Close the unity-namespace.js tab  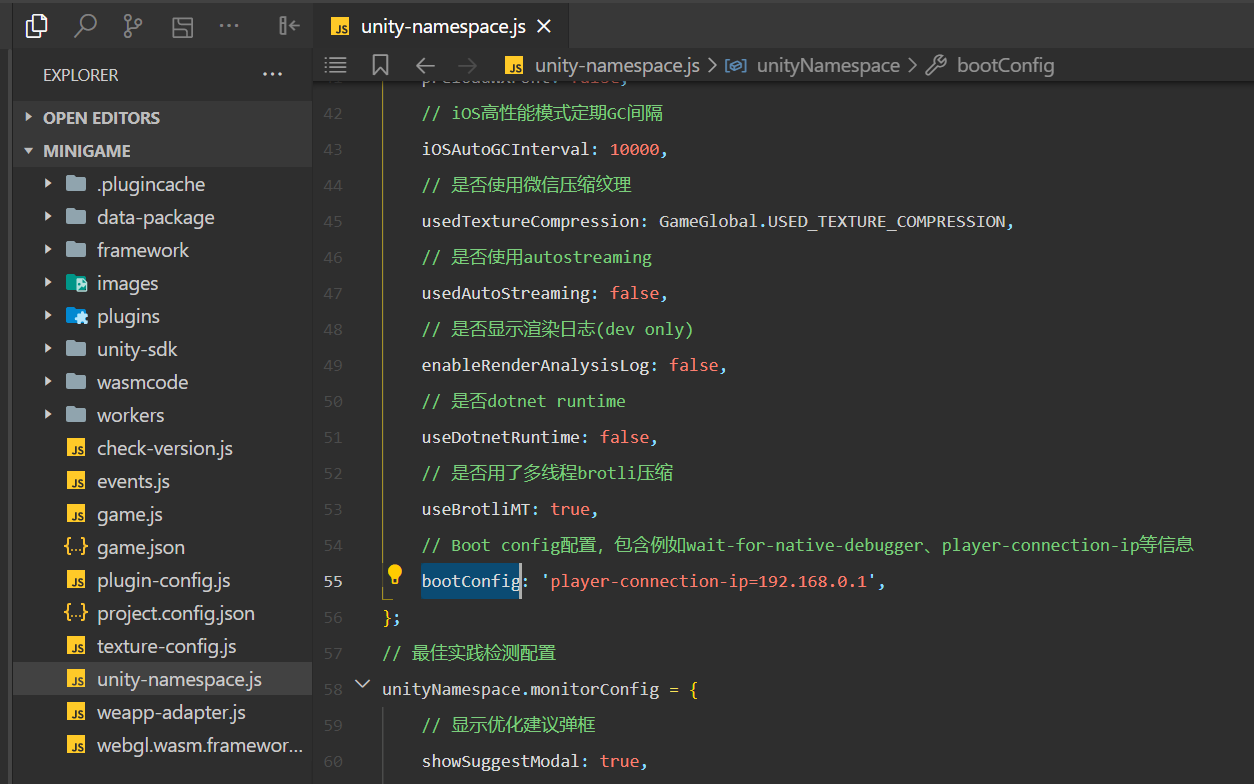(x=544, y=27)
